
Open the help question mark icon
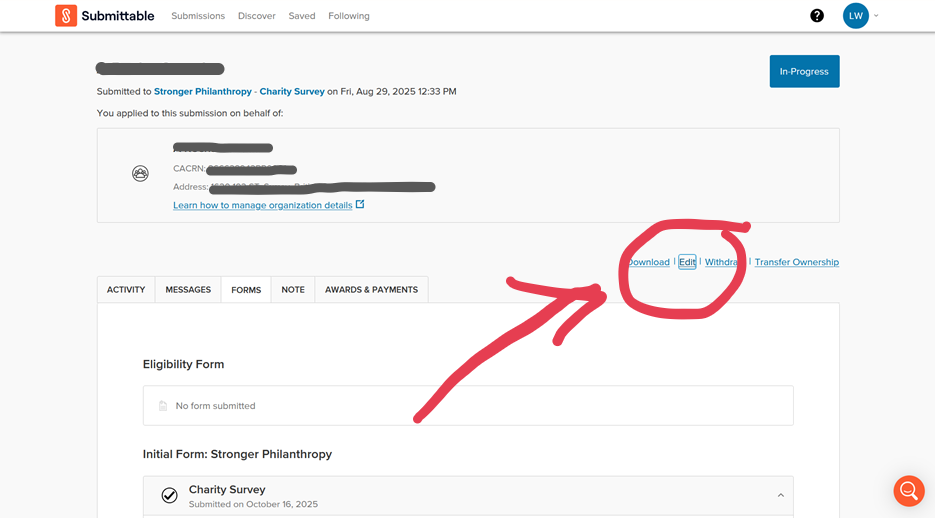(x=817, y=16)
